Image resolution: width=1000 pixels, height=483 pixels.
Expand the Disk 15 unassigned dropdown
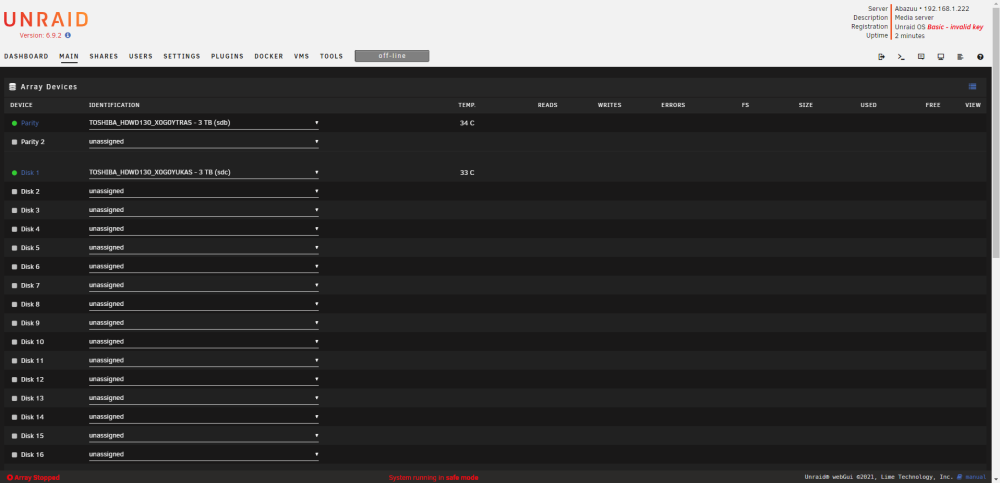click(x=204, y=436)
